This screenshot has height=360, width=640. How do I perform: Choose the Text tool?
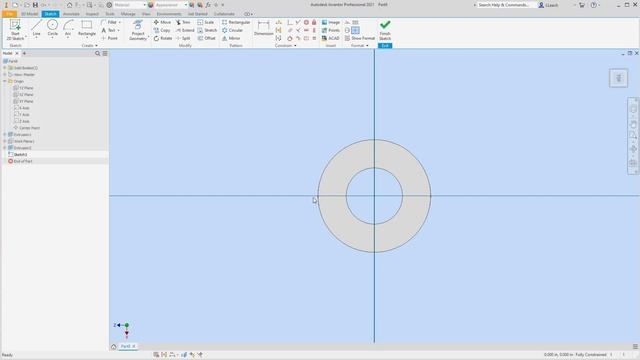coord(109,30)
